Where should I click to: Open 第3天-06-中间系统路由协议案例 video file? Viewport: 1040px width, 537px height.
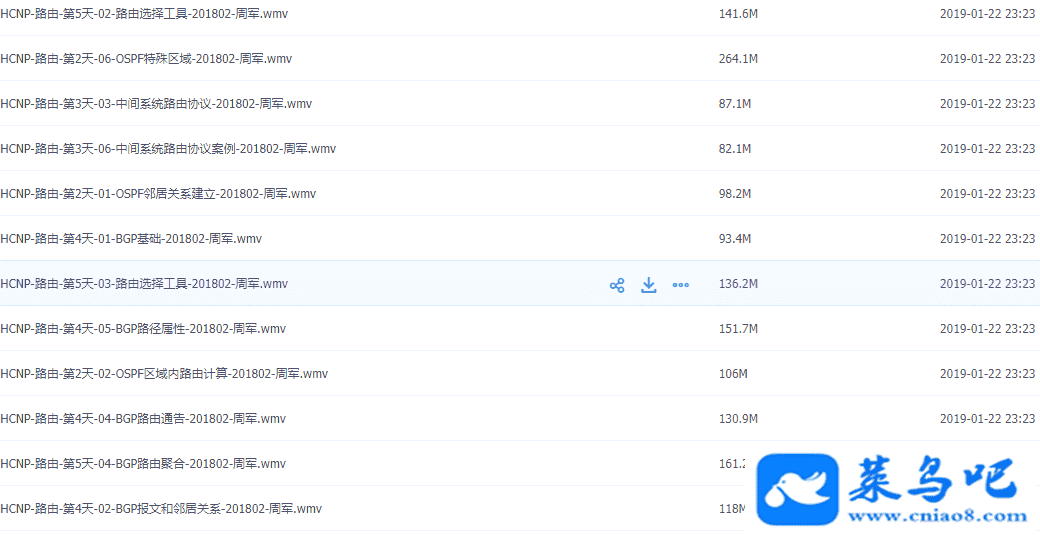tap(168, 149)
